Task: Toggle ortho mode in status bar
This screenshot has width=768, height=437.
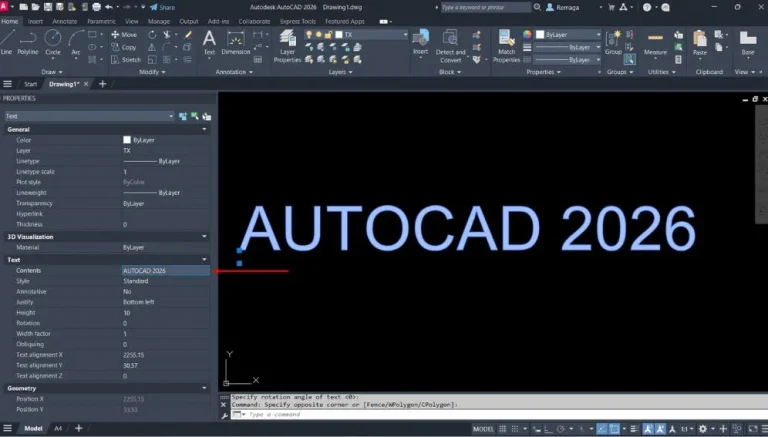Action: (x=547, y=429)
